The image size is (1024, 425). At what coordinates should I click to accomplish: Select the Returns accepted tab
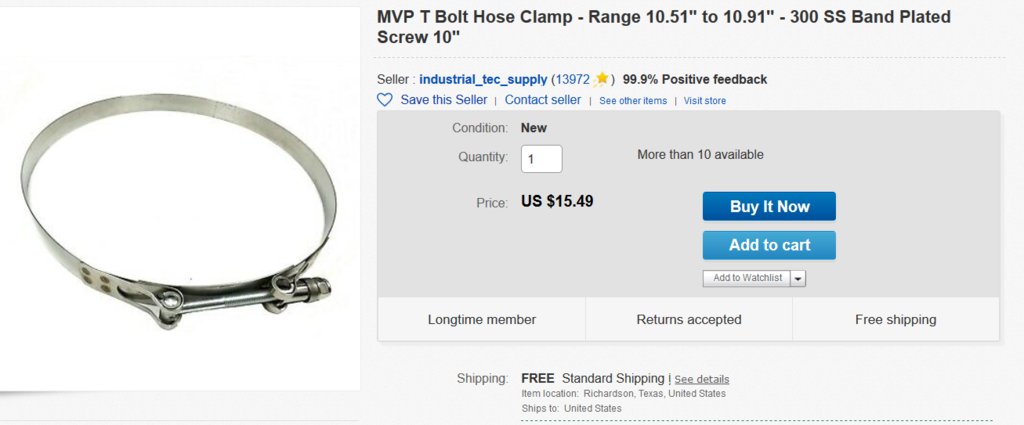(689, 320)
